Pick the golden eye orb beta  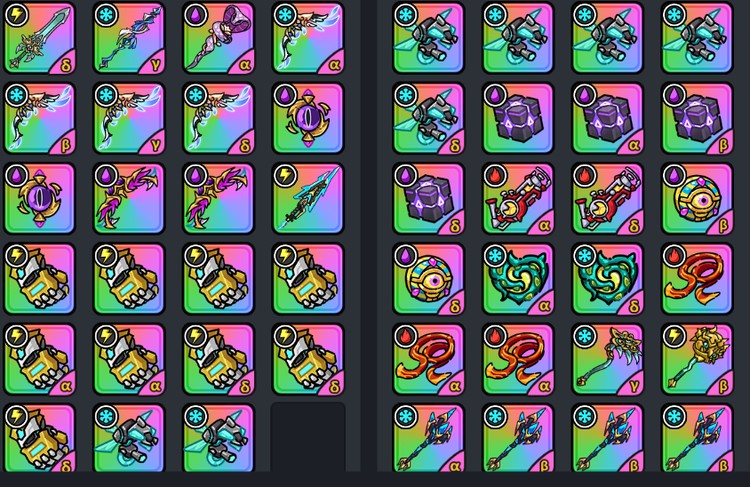[x=697, y=199]
